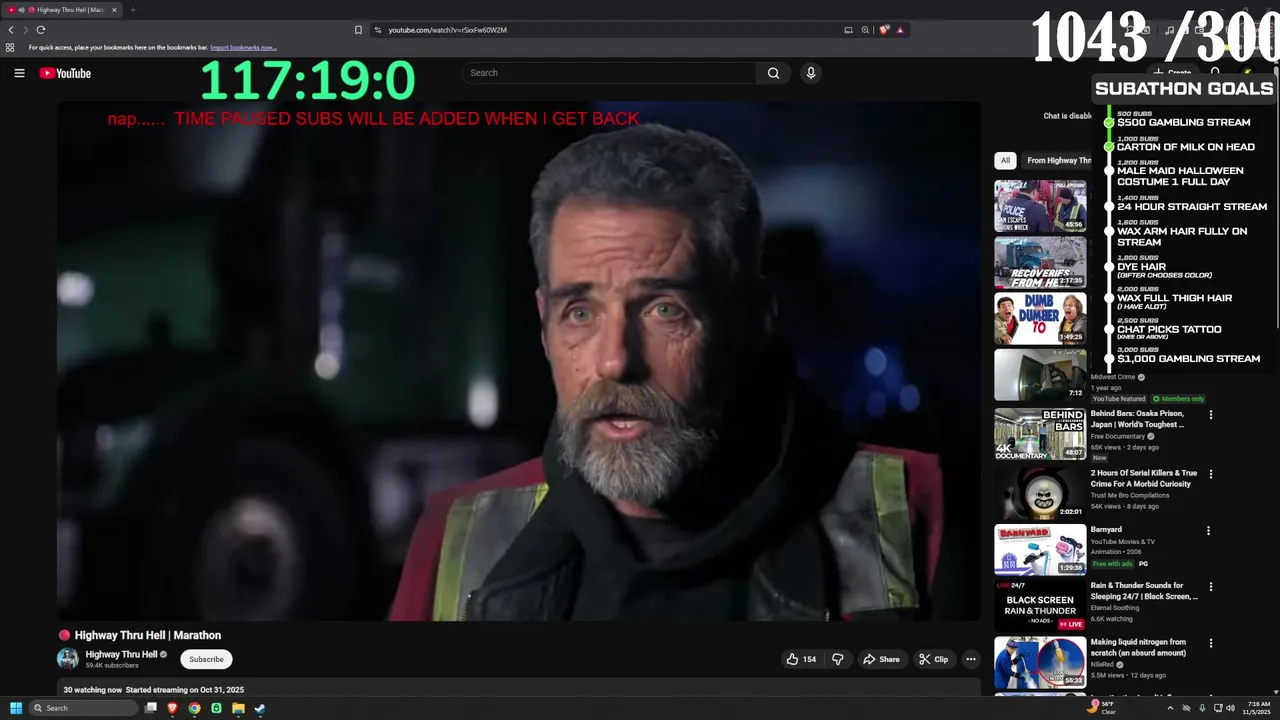Open Police escapes thumbnail with 45:56 duration
Screen dimensions: 1280x720
[x=1040, y=206]
